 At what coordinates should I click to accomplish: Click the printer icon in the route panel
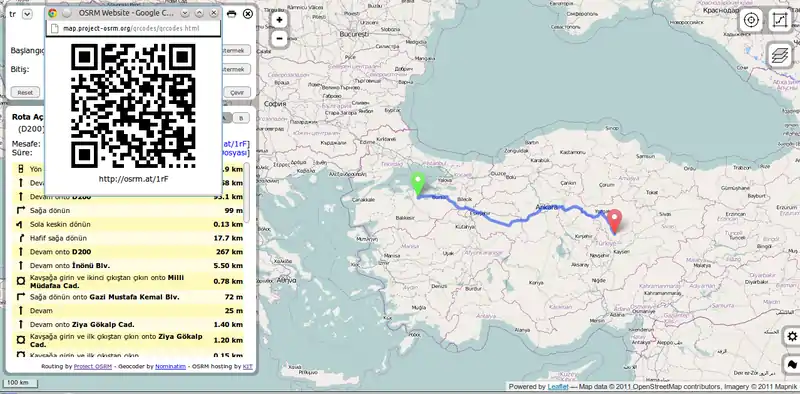232,14
